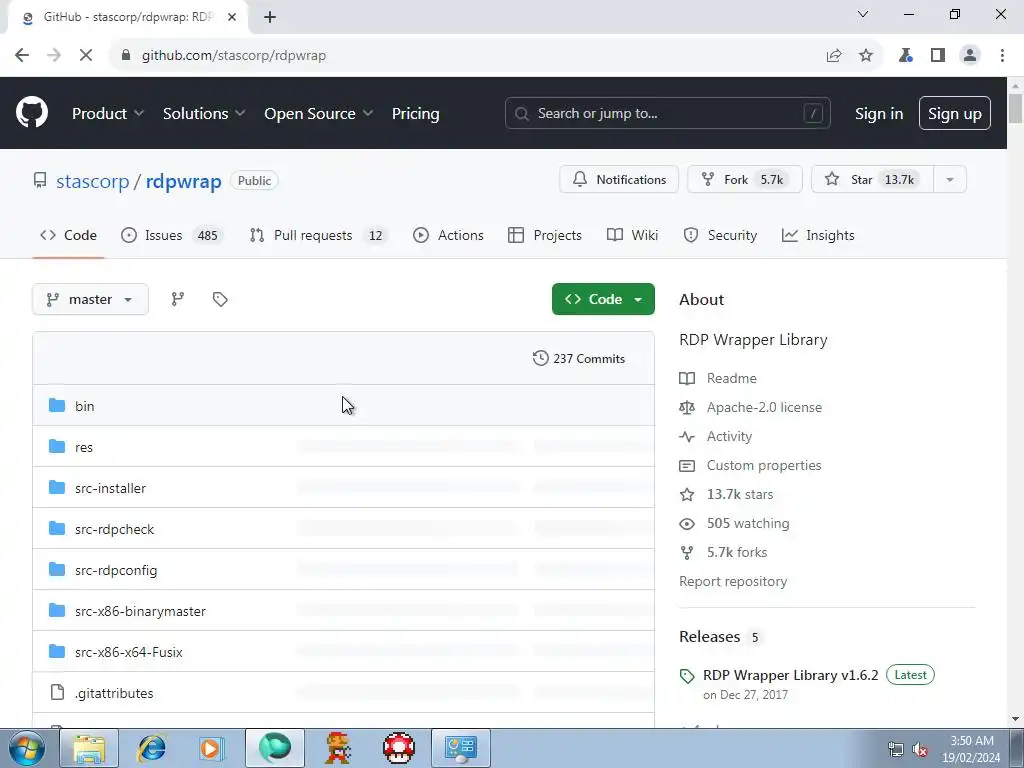Click the Notifications button
1024x768 pixels.
[619, 180]
